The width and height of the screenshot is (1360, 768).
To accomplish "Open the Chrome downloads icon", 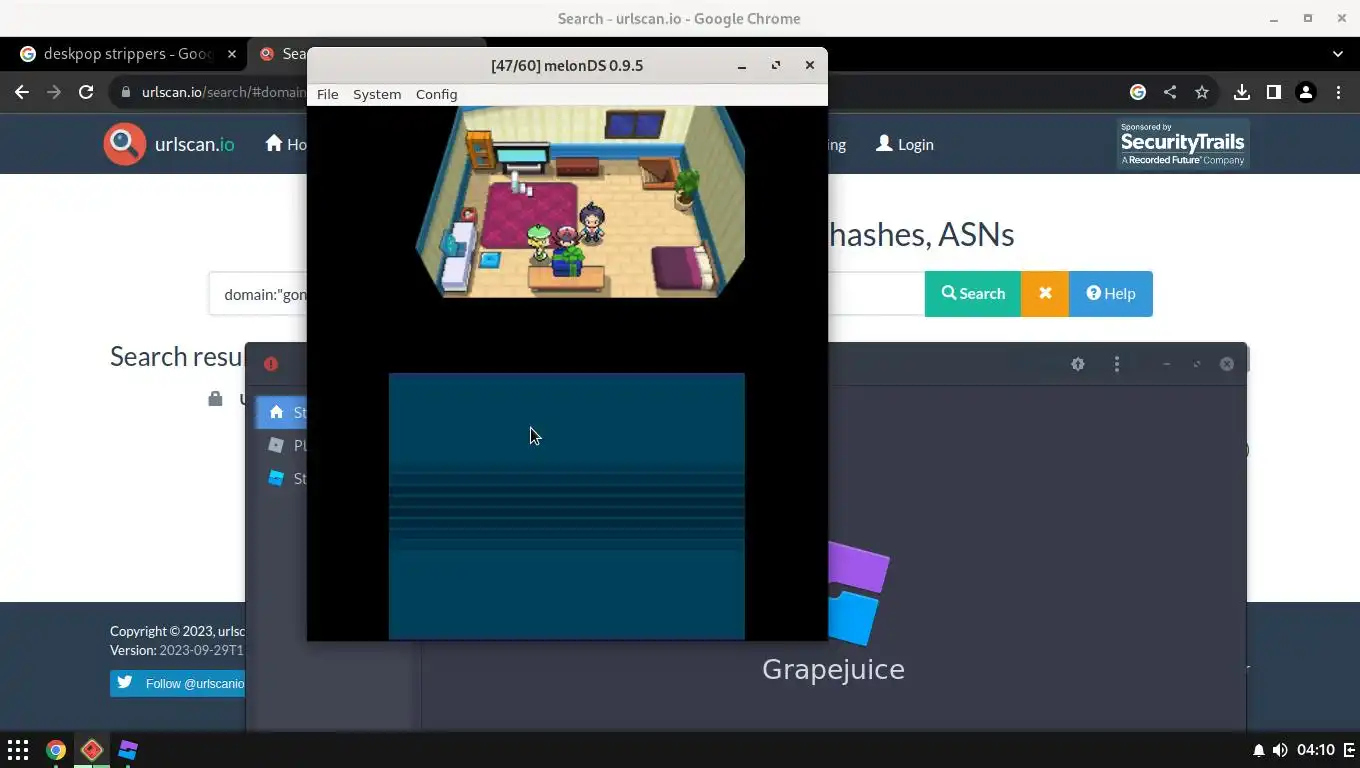I will coord(1242,92).
